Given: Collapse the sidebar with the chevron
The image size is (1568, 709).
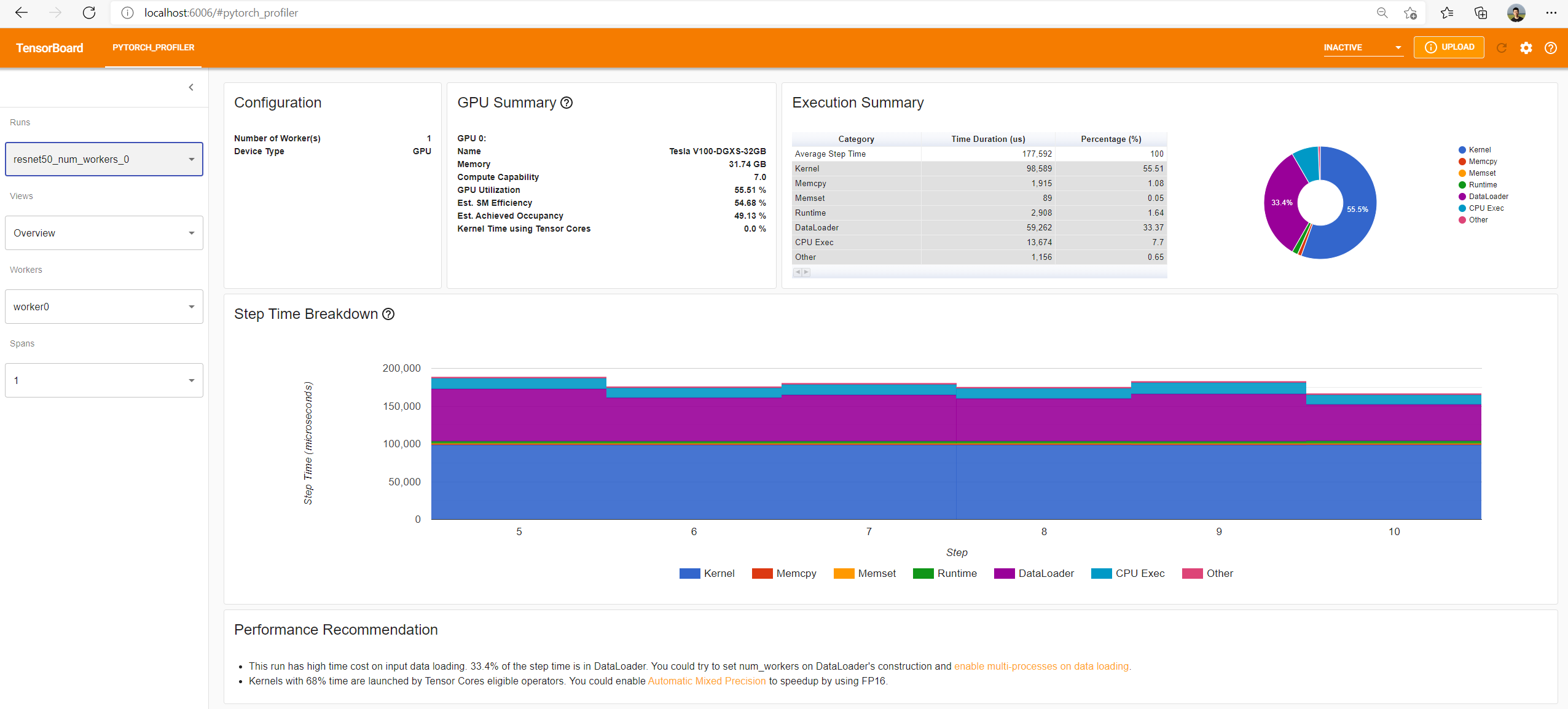Looking at the screenshot, I should pos(191,87).
